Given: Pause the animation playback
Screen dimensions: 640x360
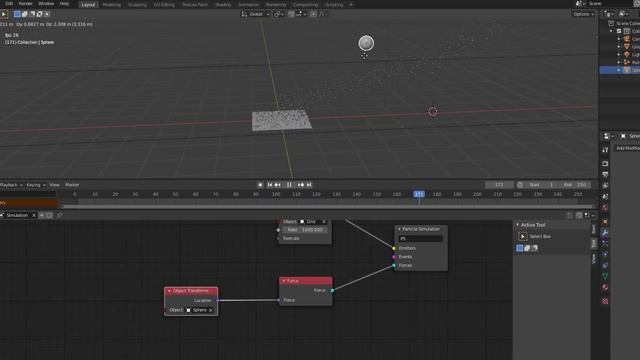Looking at the screenshot, I should coord(289,185).
